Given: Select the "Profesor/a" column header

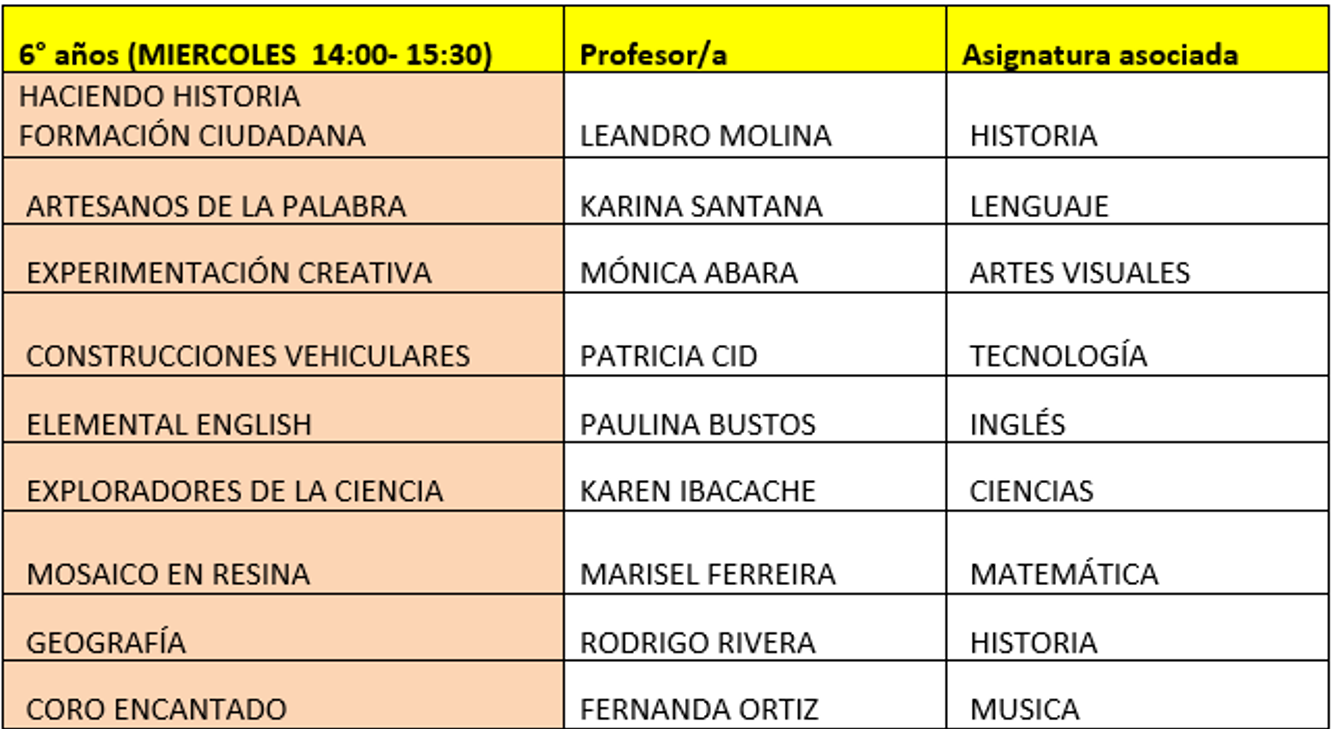Looking at the screenshot, I should point(653,55).
